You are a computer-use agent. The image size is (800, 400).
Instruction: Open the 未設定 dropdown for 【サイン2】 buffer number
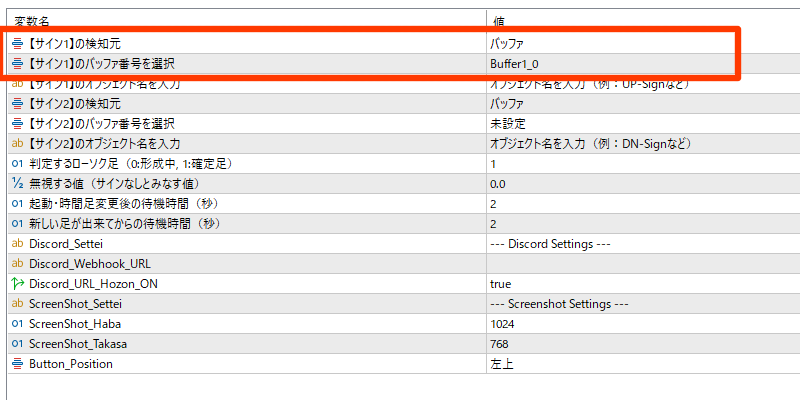(x=643, y=124)
